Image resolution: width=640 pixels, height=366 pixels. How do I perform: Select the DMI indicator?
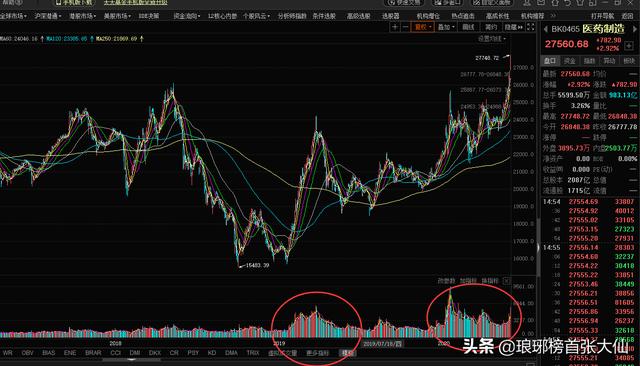[x=135, y=353]
